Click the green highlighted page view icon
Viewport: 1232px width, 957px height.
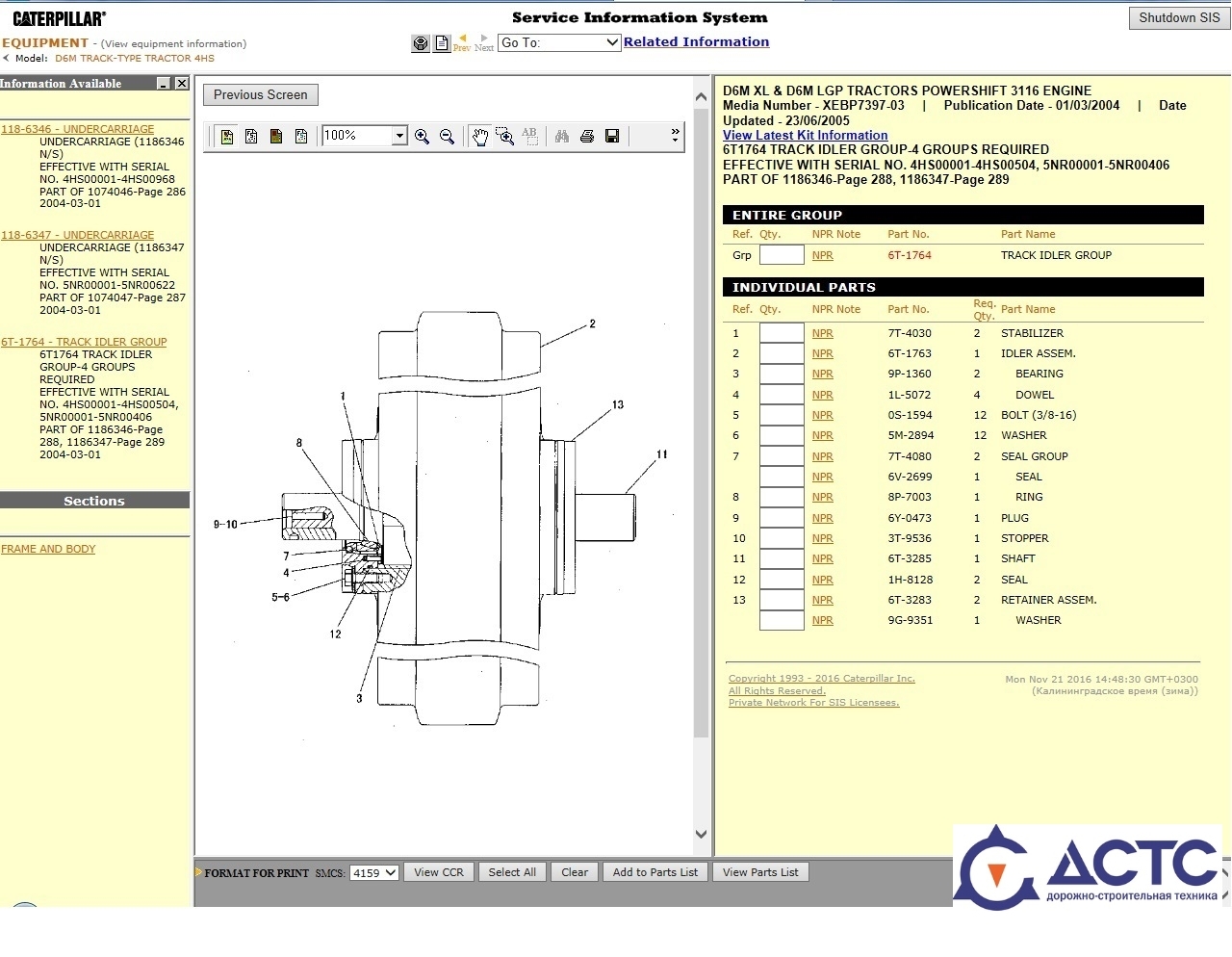227,137
